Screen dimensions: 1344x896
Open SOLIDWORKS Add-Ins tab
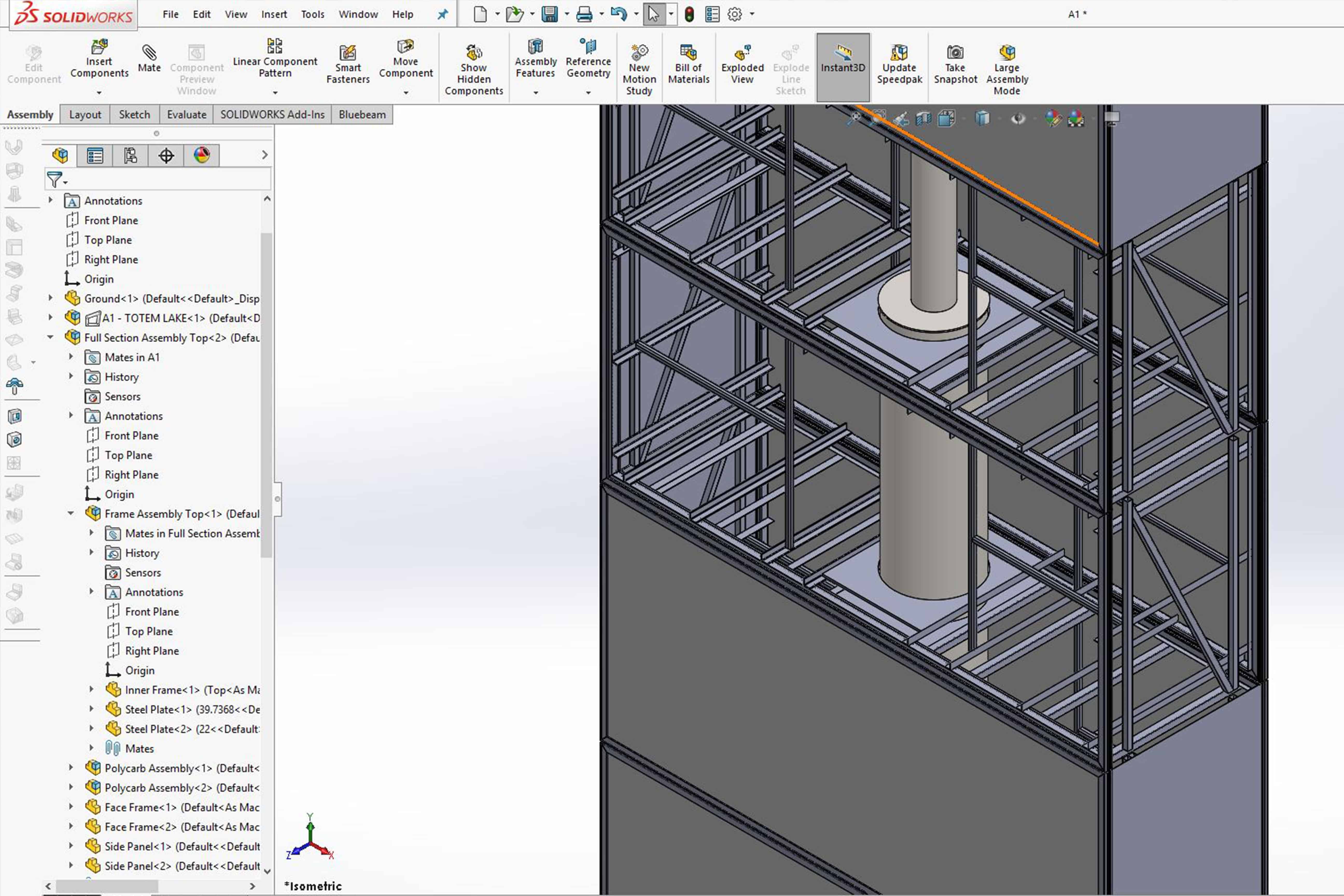pos(272,114)
